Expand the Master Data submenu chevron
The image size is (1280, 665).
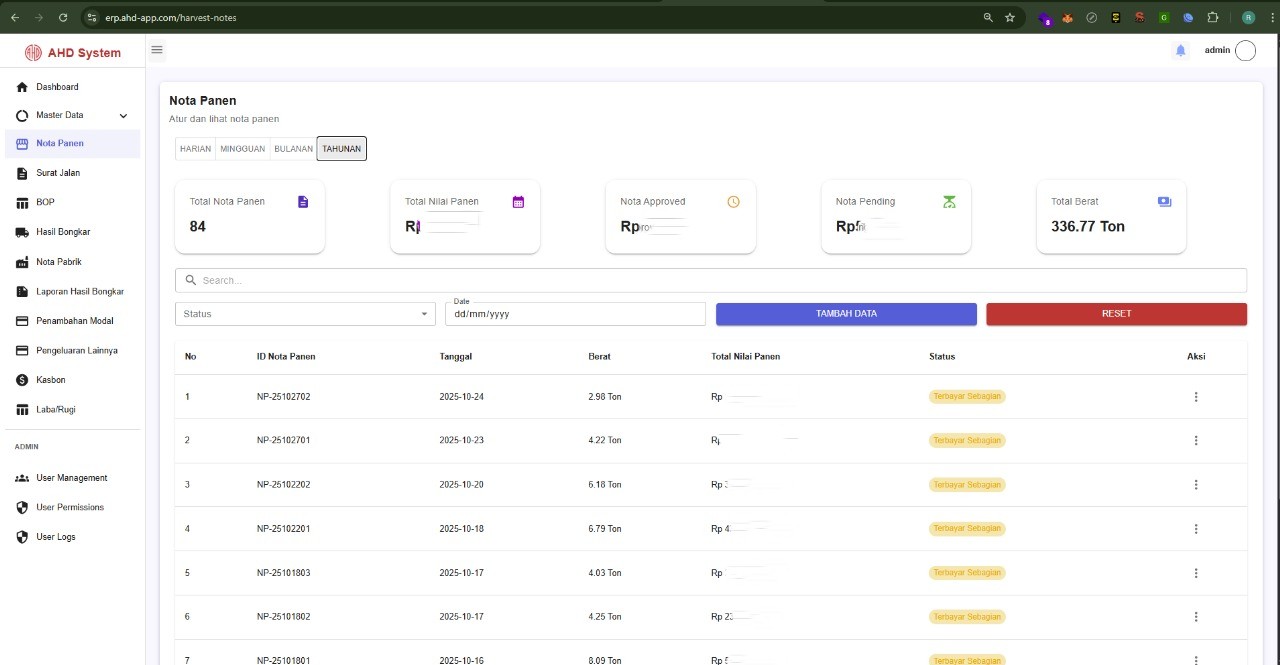click(x=123, y=116)
